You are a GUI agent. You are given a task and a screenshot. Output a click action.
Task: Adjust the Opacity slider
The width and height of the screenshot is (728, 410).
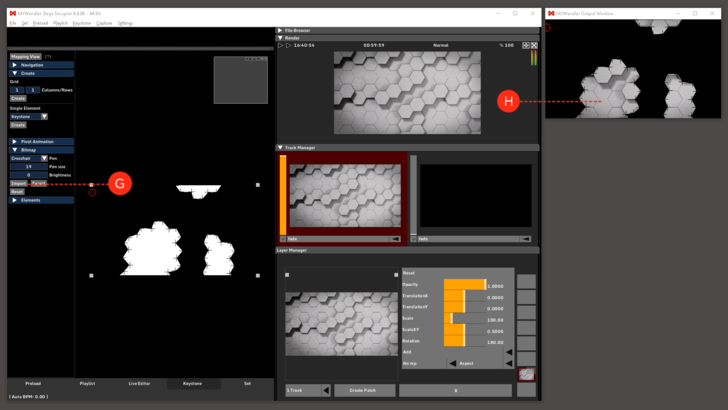click(465, 285)
